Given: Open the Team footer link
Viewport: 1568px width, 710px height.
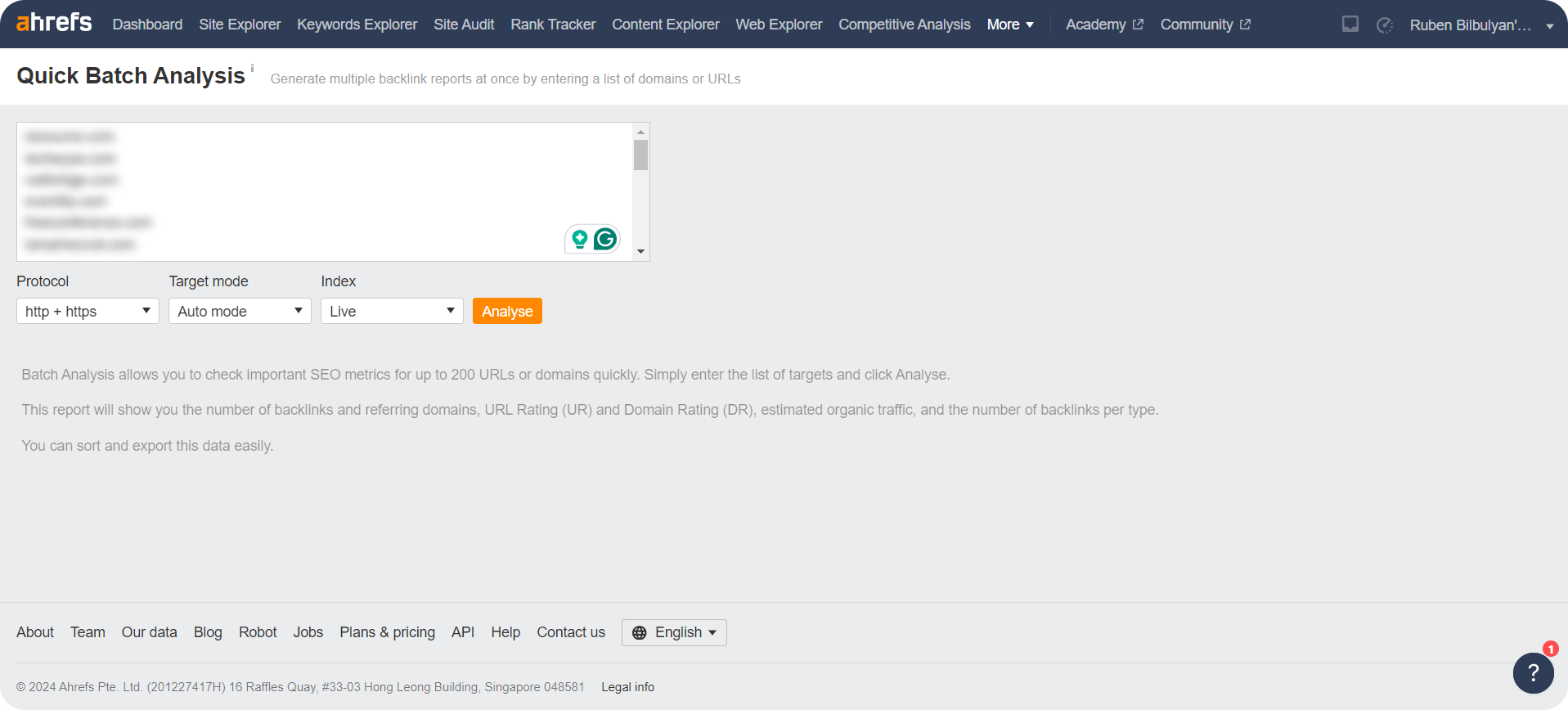Looking at the screenshot, I should [x=88, y=632].
